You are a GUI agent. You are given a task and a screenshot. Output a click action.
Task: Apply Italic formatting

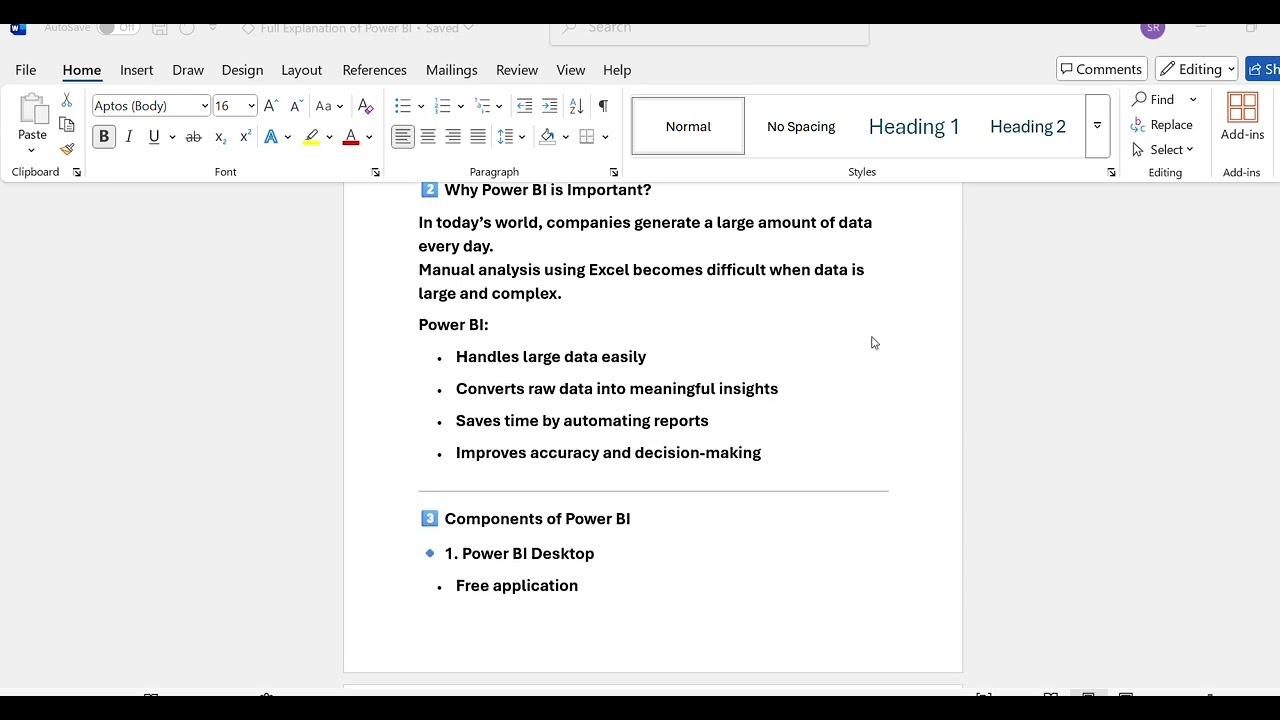click(129, 137)
